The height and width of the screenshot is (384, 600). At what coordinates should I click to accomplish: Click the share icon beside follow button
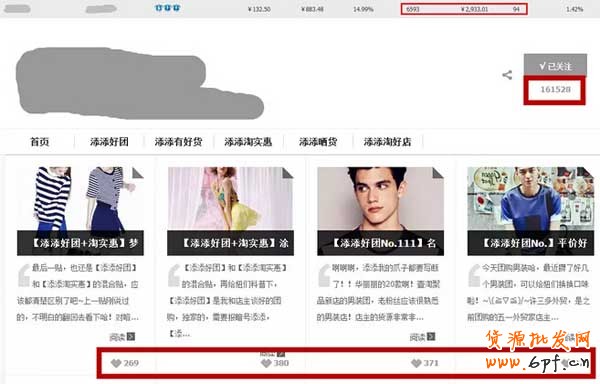(507, 75)
